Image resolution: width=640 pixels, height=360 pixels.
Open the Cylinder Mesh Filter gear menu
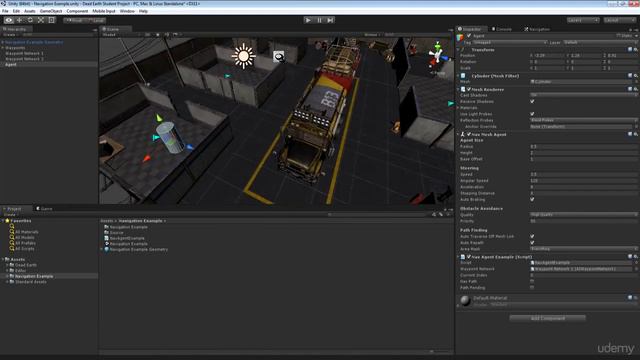tap(635, 76)
